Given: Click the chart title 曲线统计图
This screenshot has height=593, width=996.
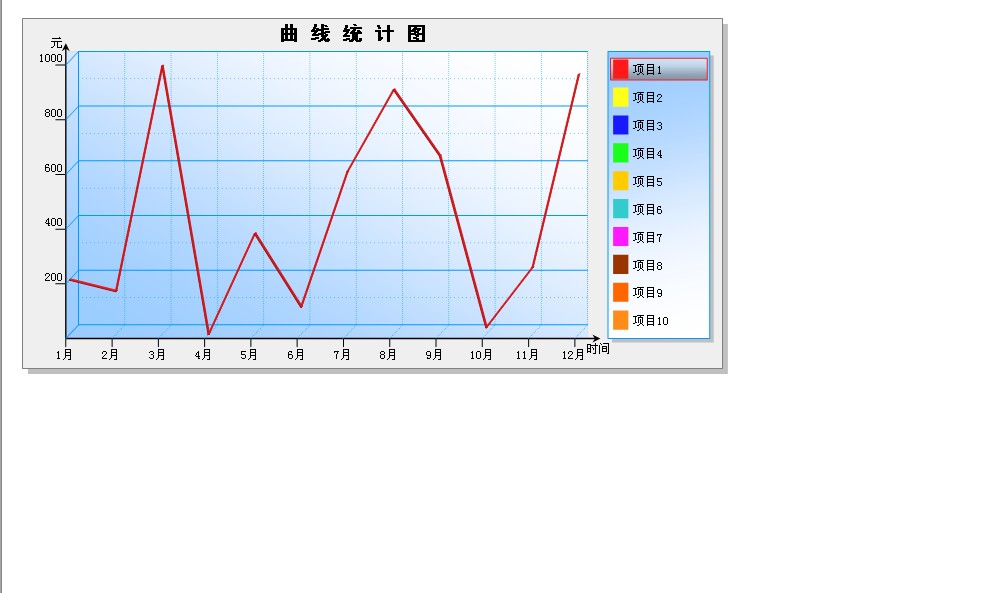Looking at the screenshot, I should [353, 34].
